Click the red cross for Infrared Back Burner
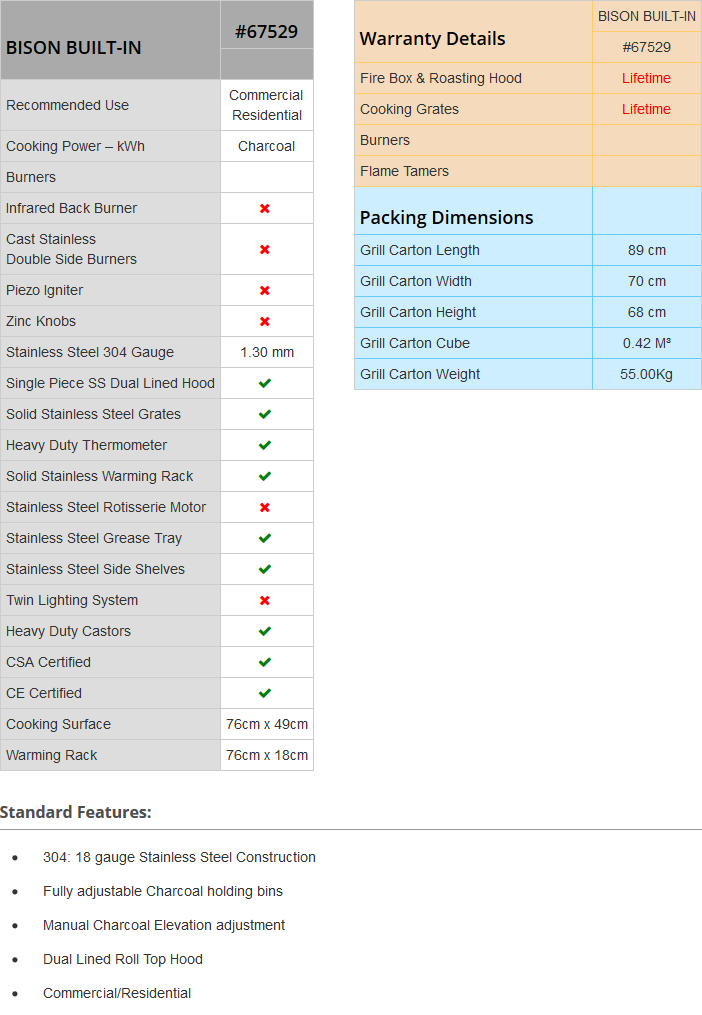The width and height of the screenshot is (702, 1015). 264,208
